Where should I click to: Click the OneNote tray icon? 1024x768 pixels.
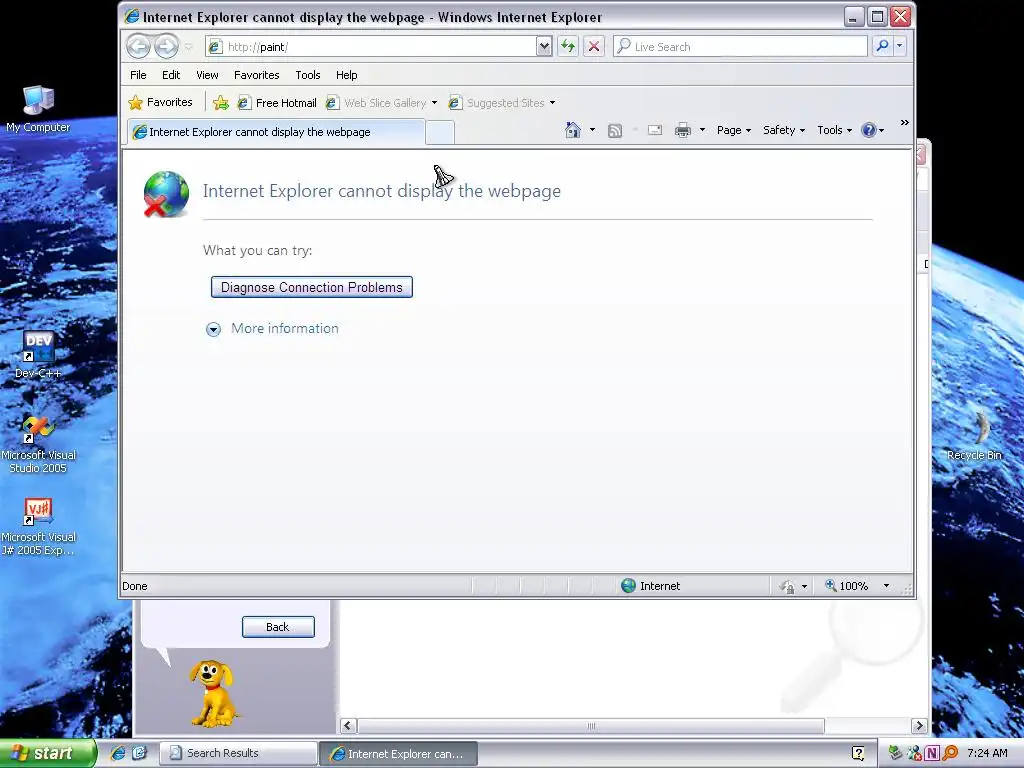click(x=932, y=754)
